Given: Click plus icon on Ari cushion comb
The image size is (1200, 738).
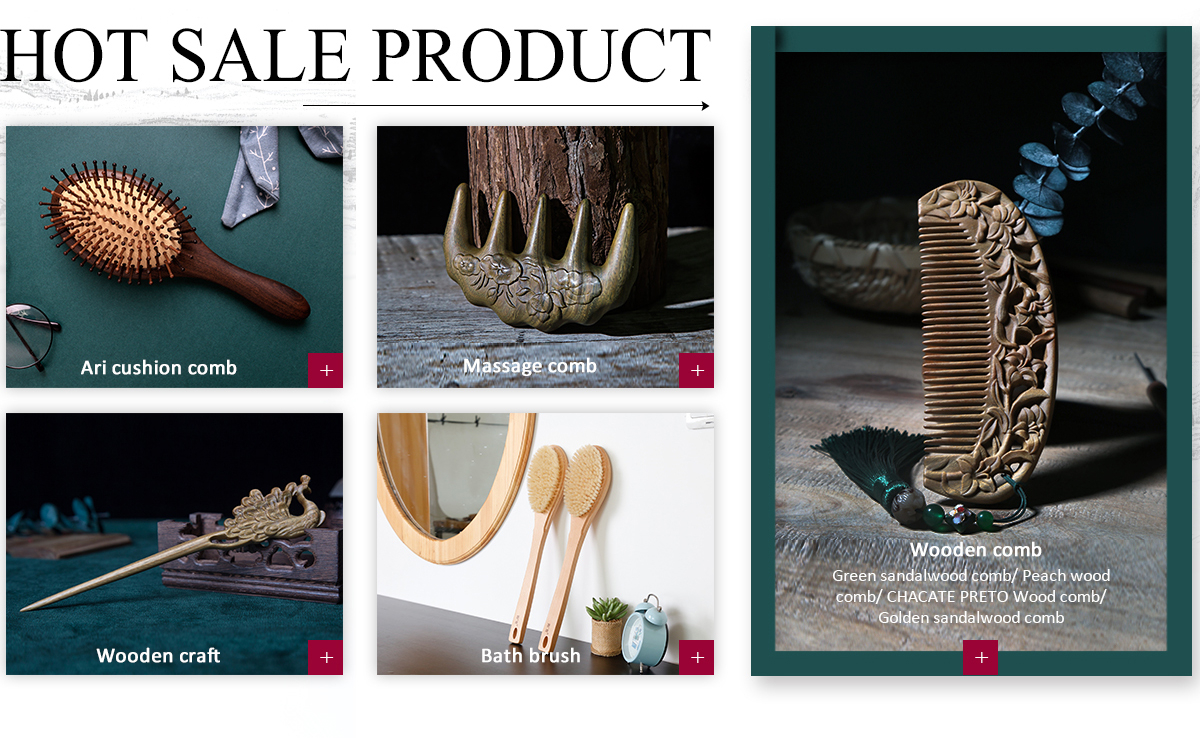Looking at the screenshot, I should [325, 370].
